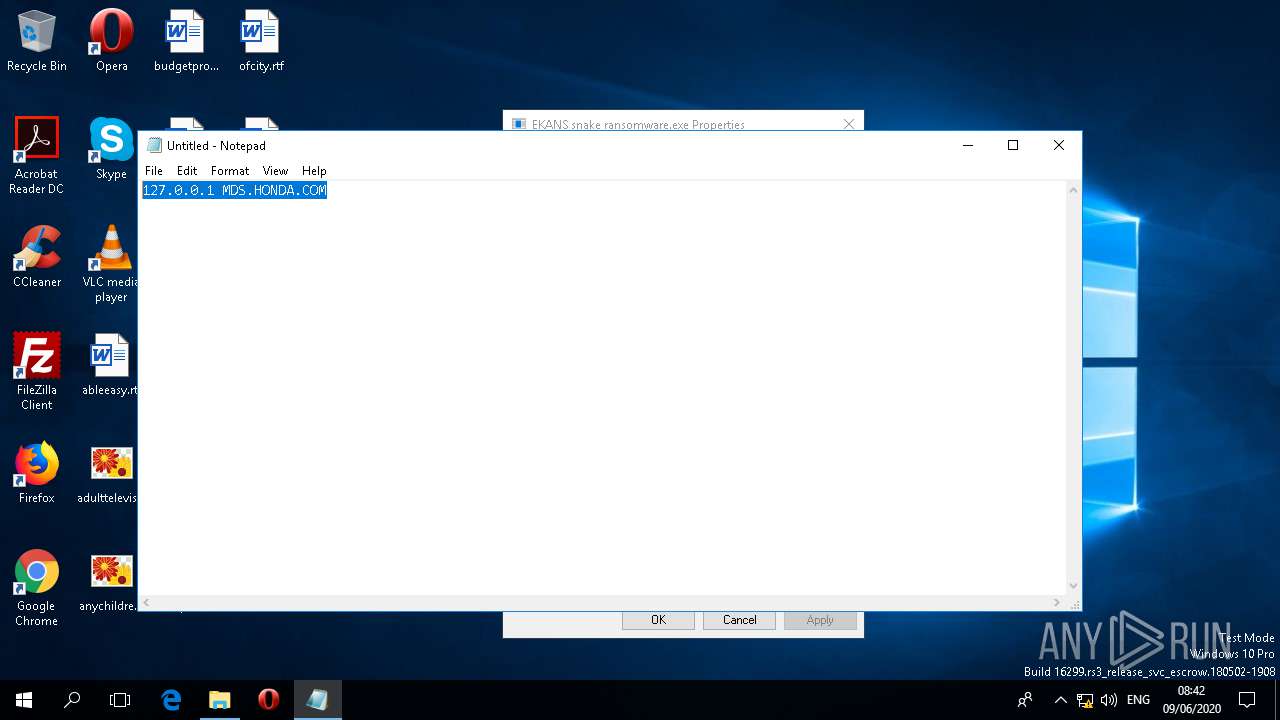The width and height of the screenshot is (1280, 720).
Task: Select the adulttelevis image file icon
Action: [x=110, y=472]
